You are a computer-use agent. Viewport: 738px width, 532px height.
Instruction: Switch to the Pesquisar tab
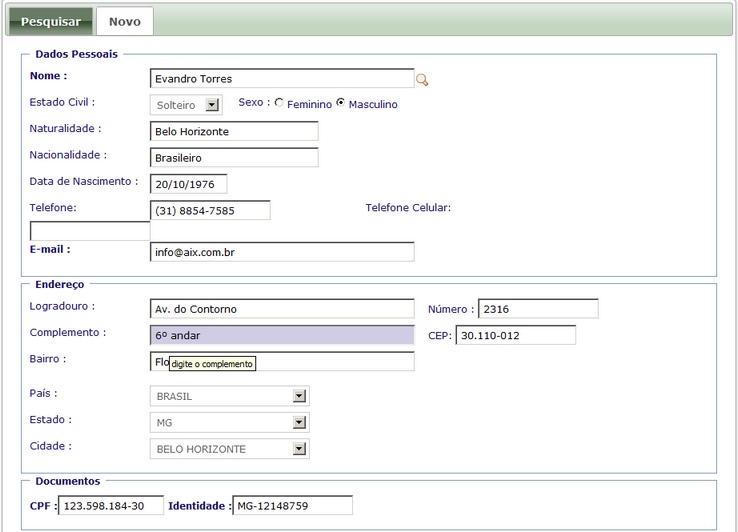coord(51,21)
